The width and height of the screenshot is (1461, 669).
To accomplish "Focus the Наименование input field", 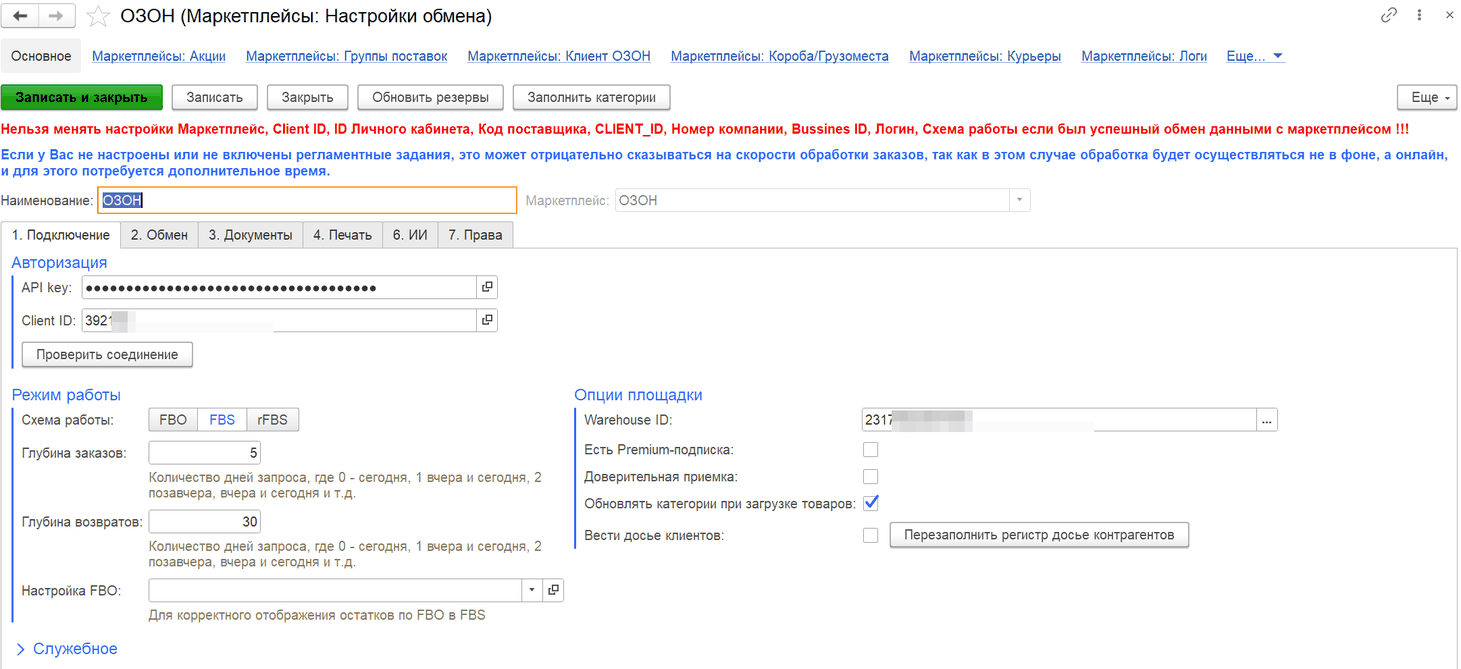I will (307, 200).
